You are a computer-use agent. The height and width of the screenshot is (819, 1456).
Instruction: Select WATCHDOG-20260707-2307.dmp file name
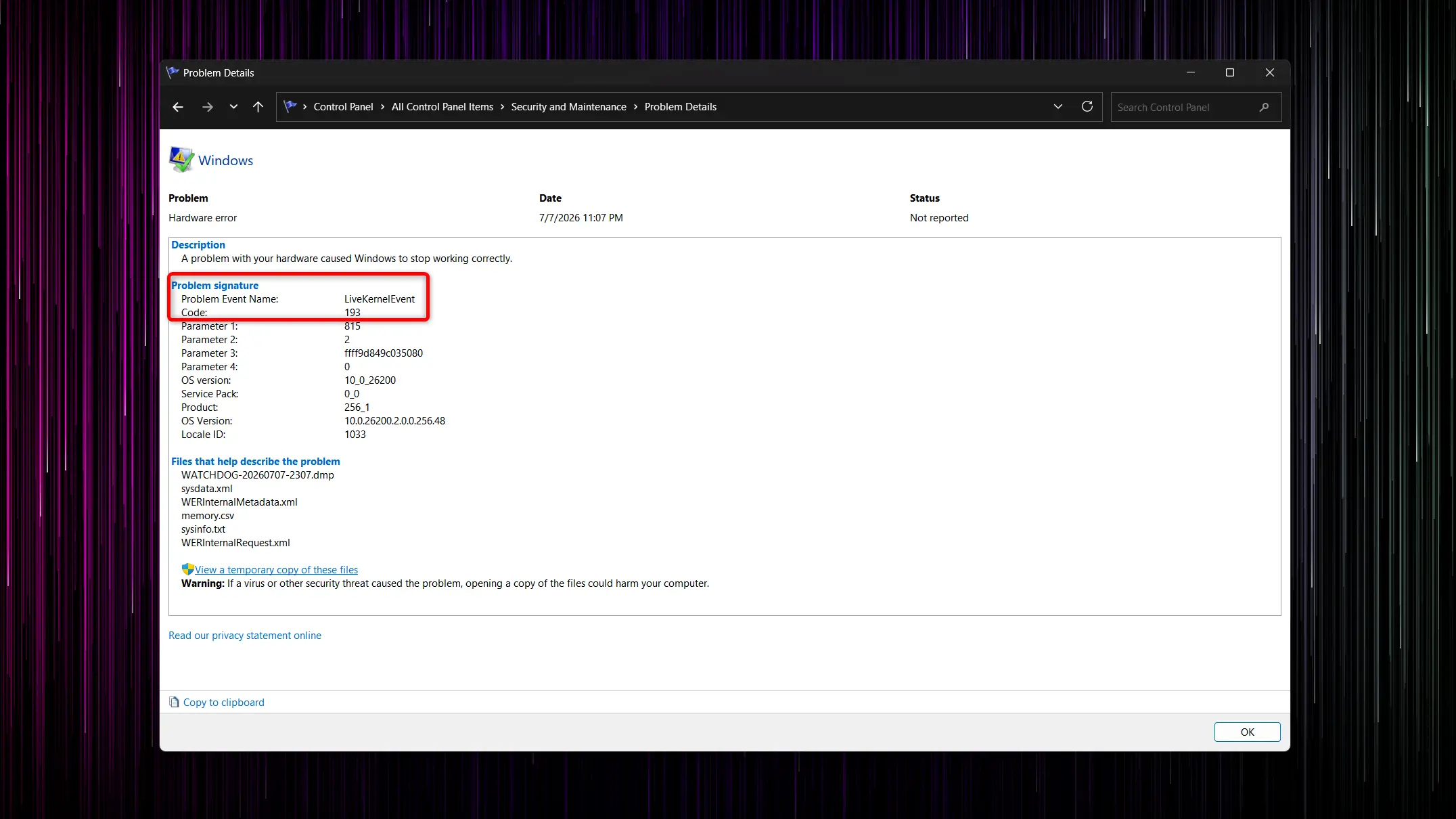[x=258, y=475]
